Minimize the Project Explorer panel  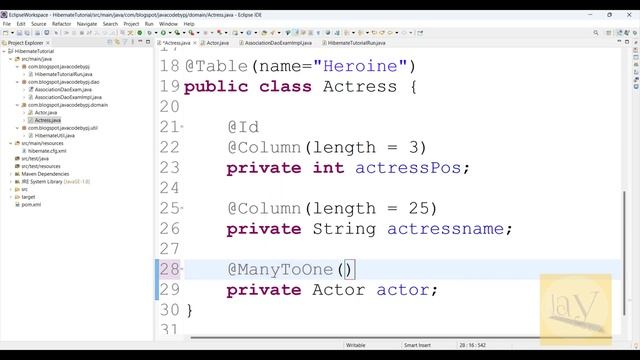(140, 42)
